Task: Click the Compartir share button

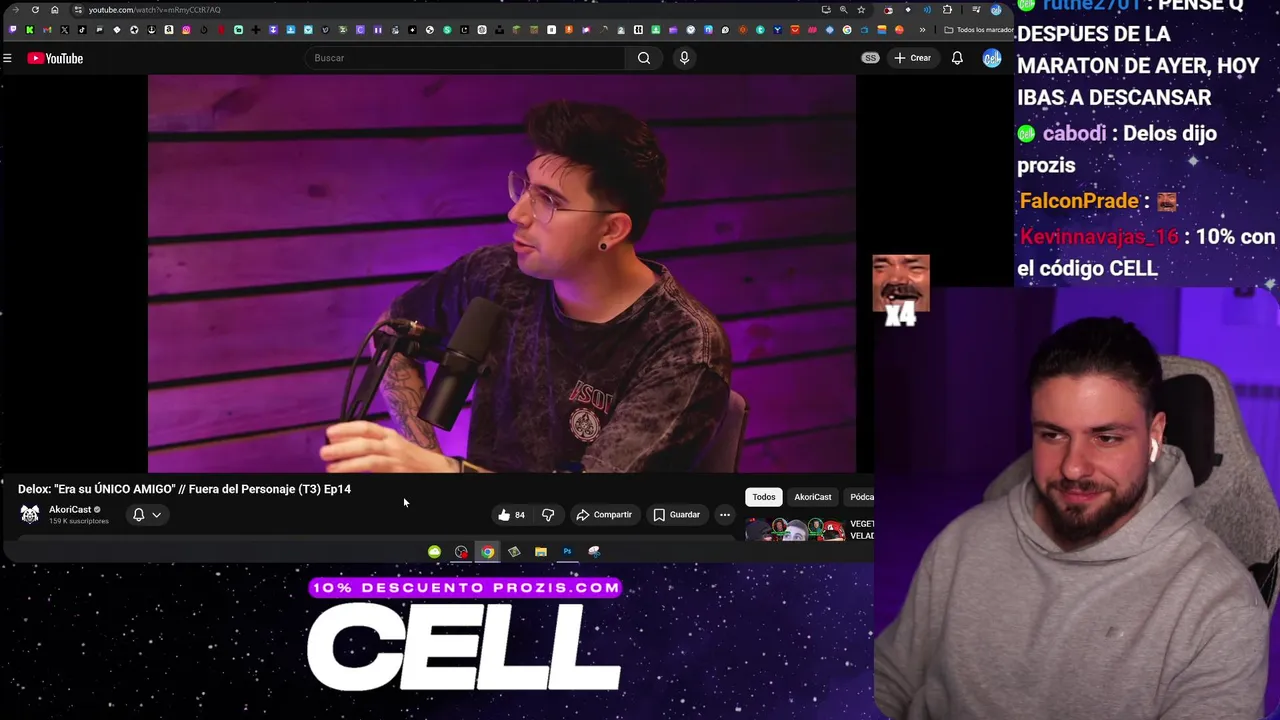Action: coord(604,515)
